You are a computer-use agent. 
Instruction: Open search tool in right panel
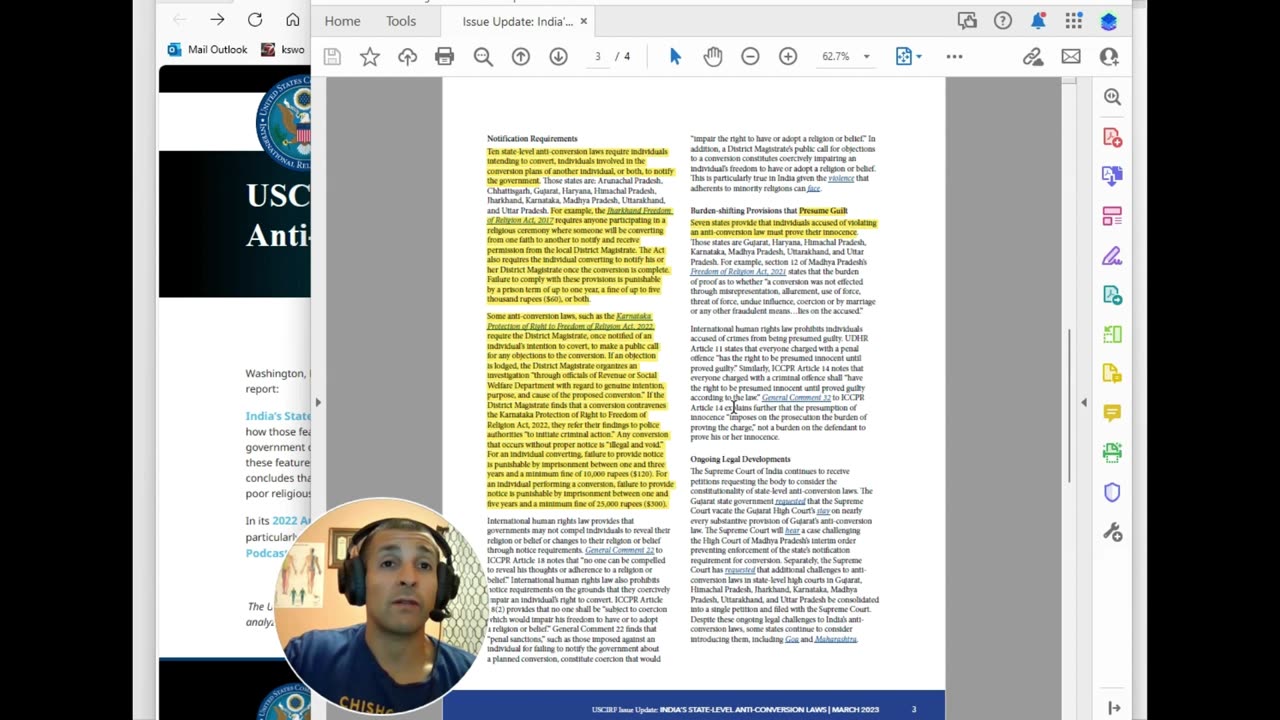1112,97
